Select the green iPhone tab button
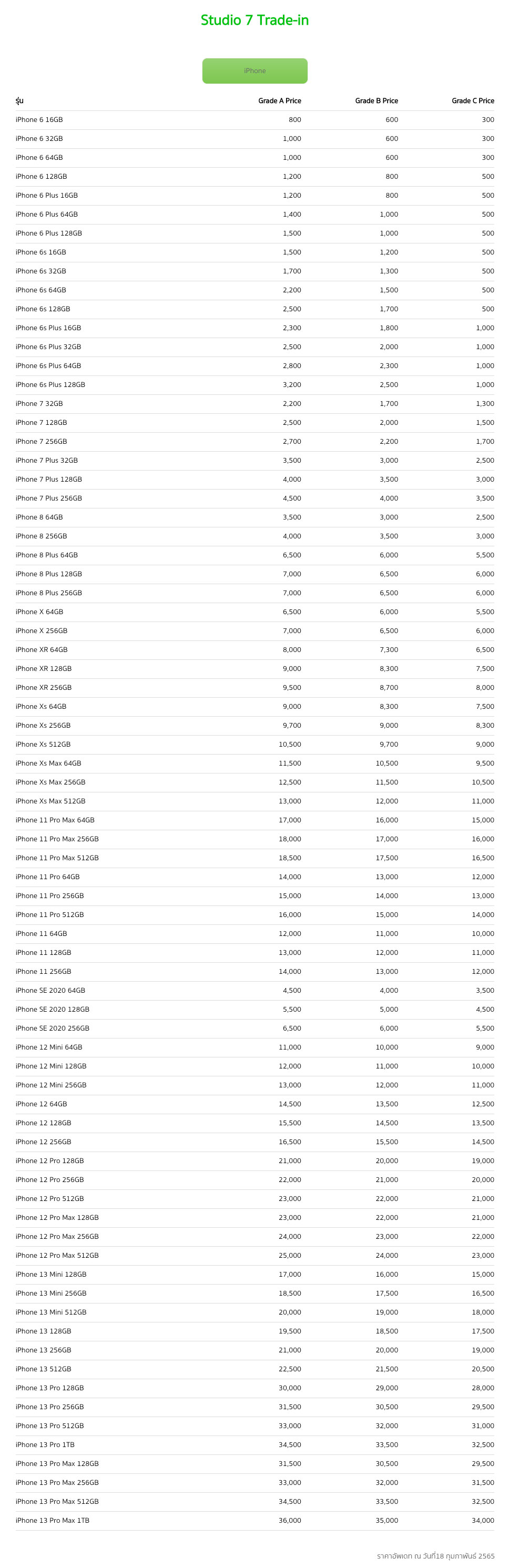Image resolution: width=509 pixels, height=1568 pixels. click(254, 70)
